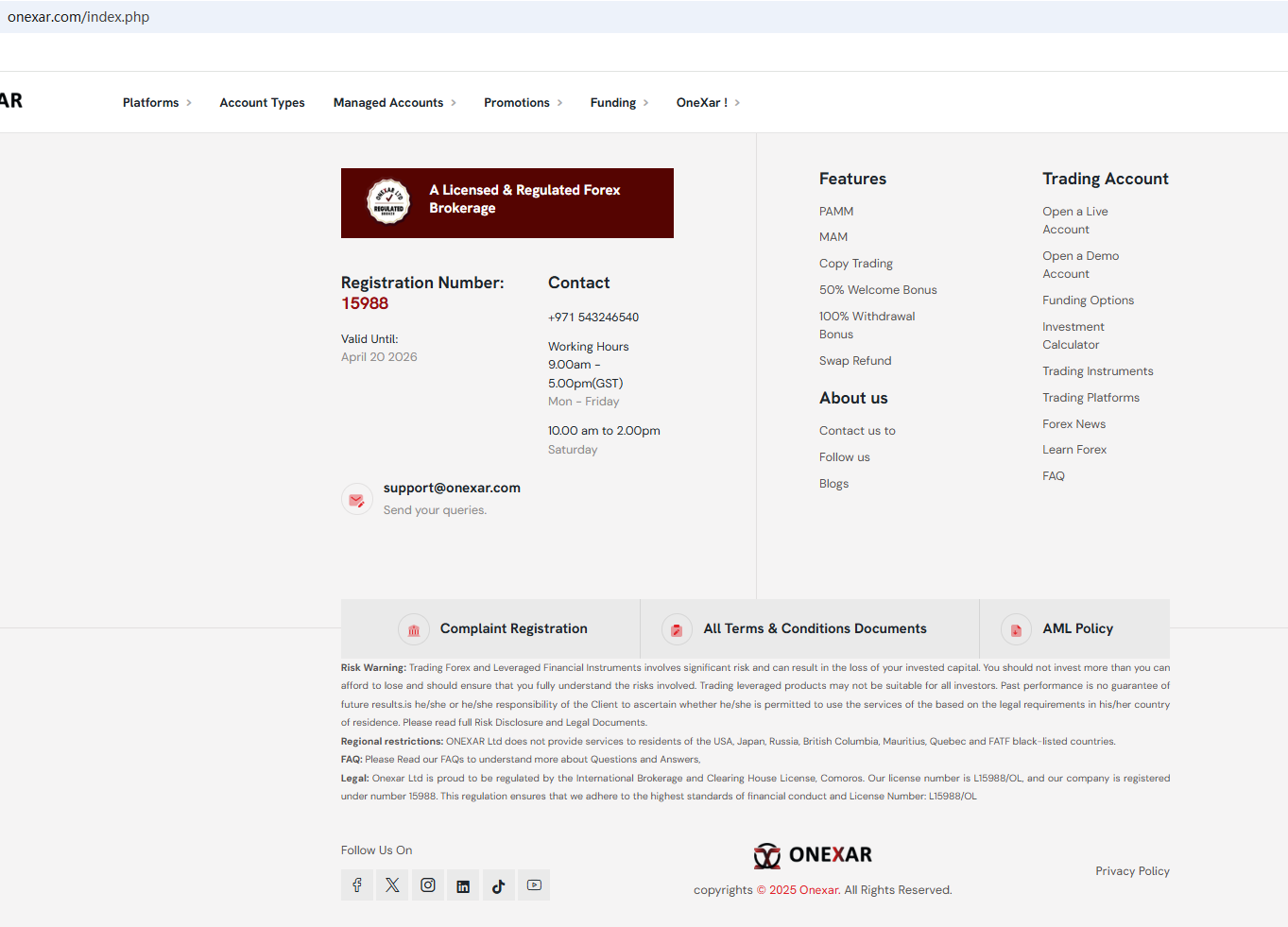
Task: Click the support email envelope icon
Action: [357, 499]
